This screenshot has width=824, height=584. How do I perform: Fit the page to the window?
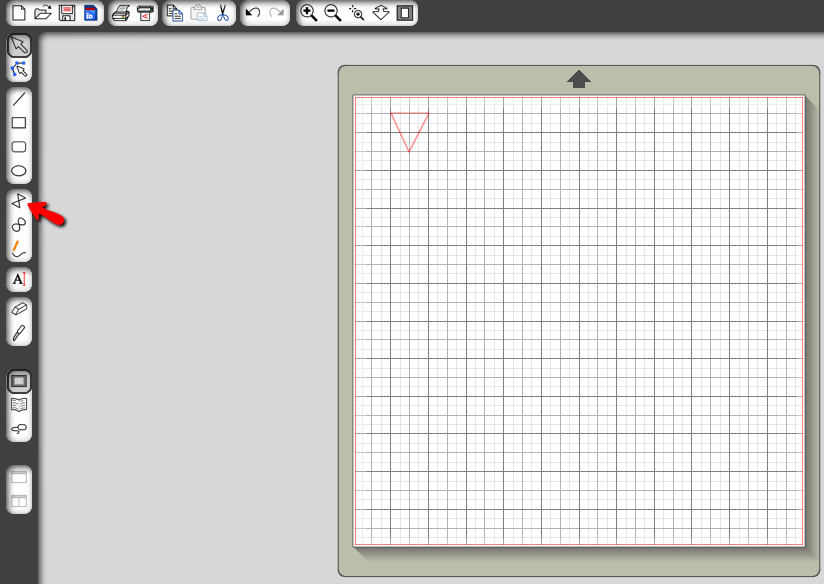click(405, 13)
